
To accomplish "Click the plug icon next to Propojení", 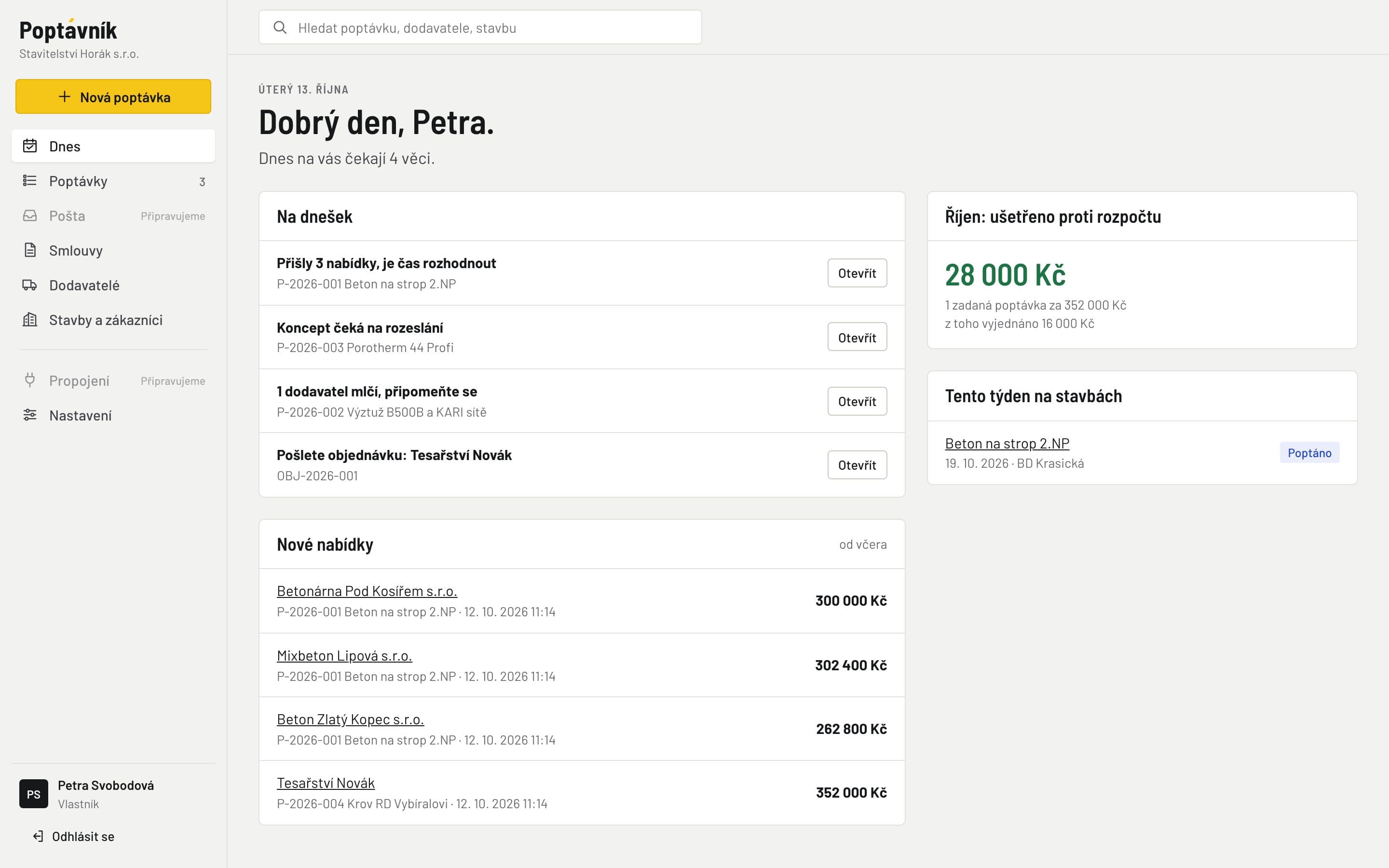I will tap(30, 380).
